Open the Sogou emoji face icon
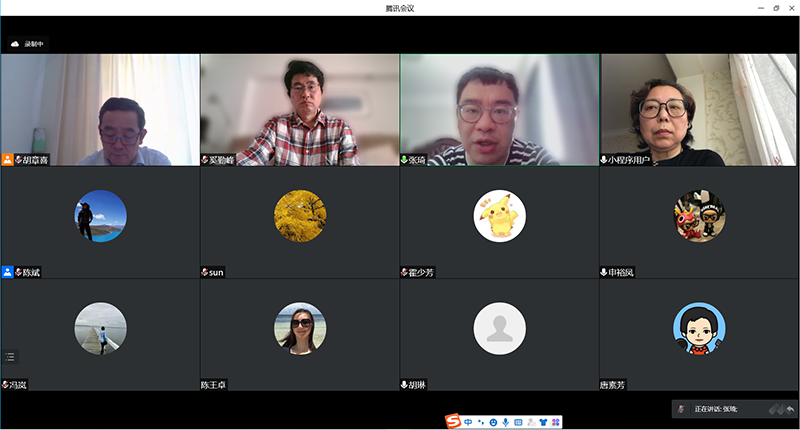The image size is (800, 430). point(493,422)
